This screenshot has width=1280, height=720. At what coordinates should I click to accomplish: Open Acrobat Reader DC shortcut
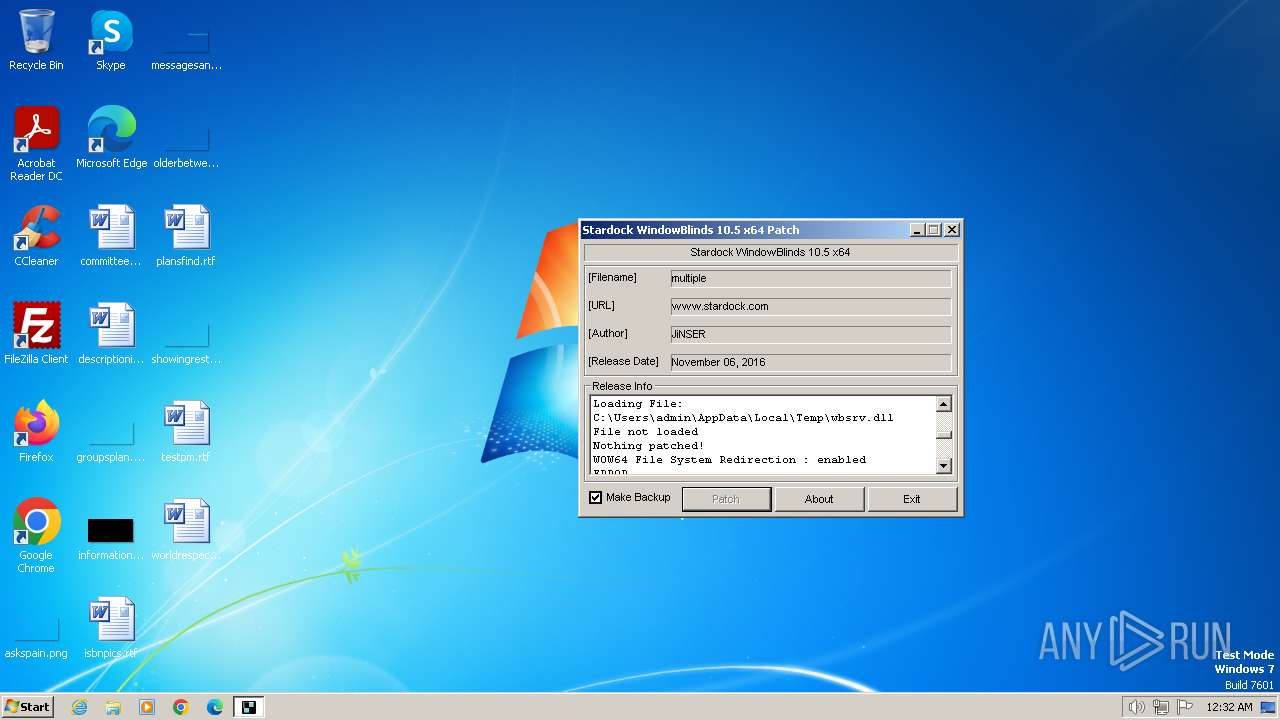pos(36,143)
